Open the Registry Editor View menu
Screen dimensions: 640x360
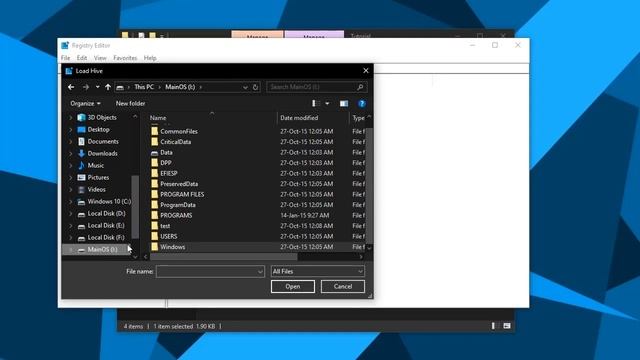[x=100, y=58]
